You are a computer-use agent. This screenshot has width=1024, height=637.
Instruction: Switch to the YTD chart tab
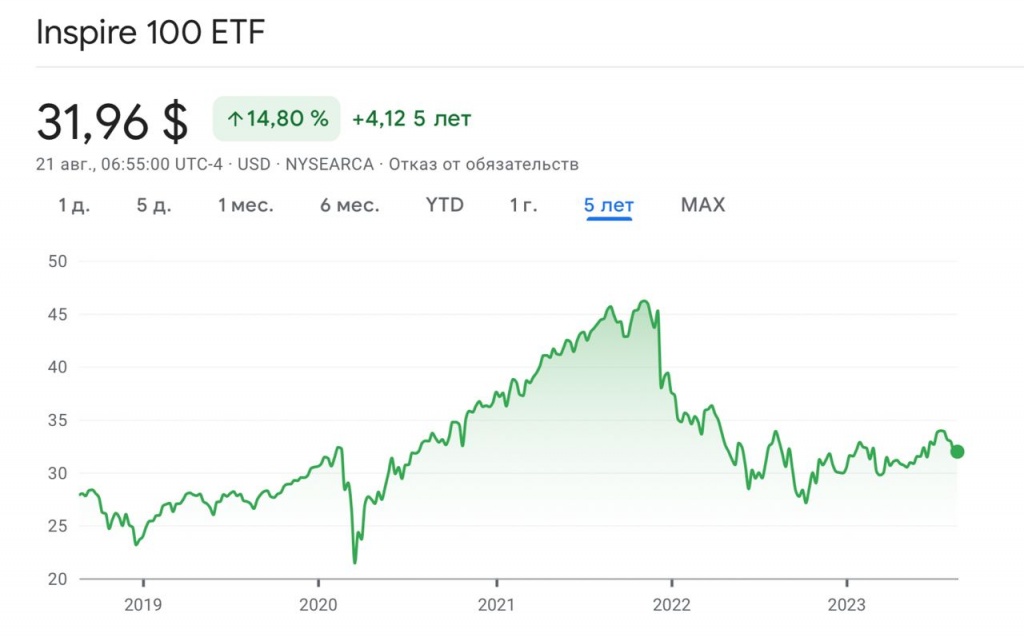tap(445, 205)
